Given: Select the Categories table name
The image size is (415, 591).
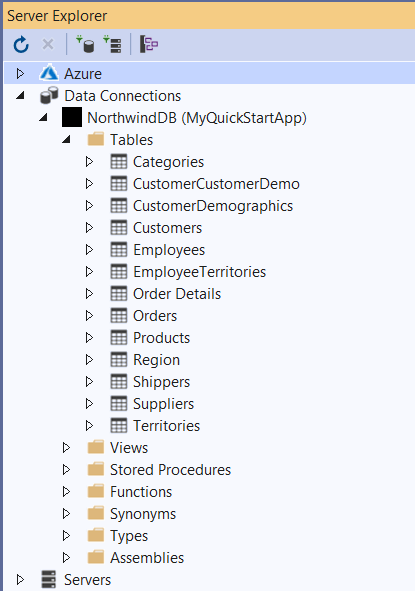Looking at the screenshot, I should point(168,162).
